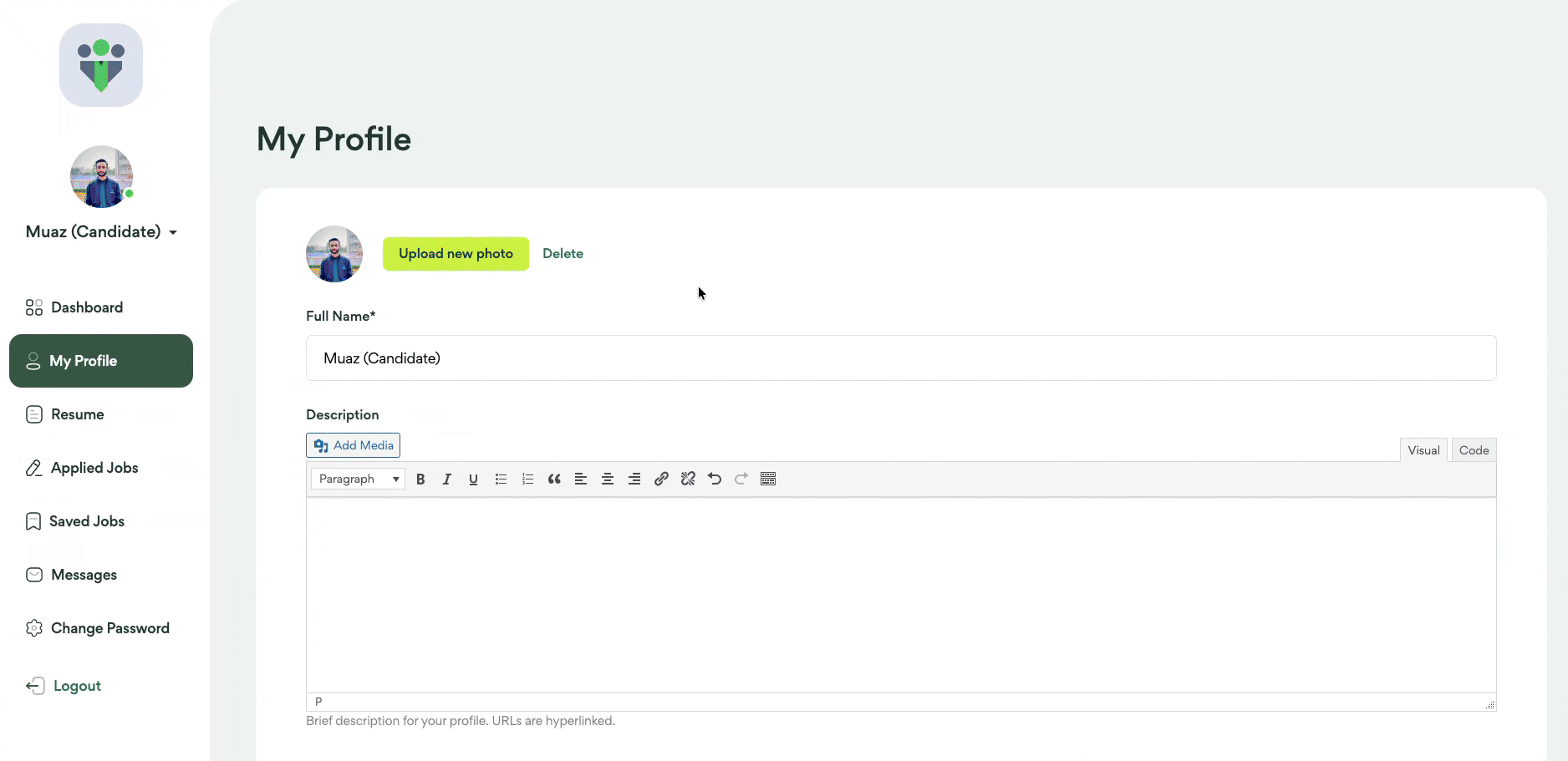Center align the description text
Viewport: 1568px width, 761px height.
coord(608,479)
